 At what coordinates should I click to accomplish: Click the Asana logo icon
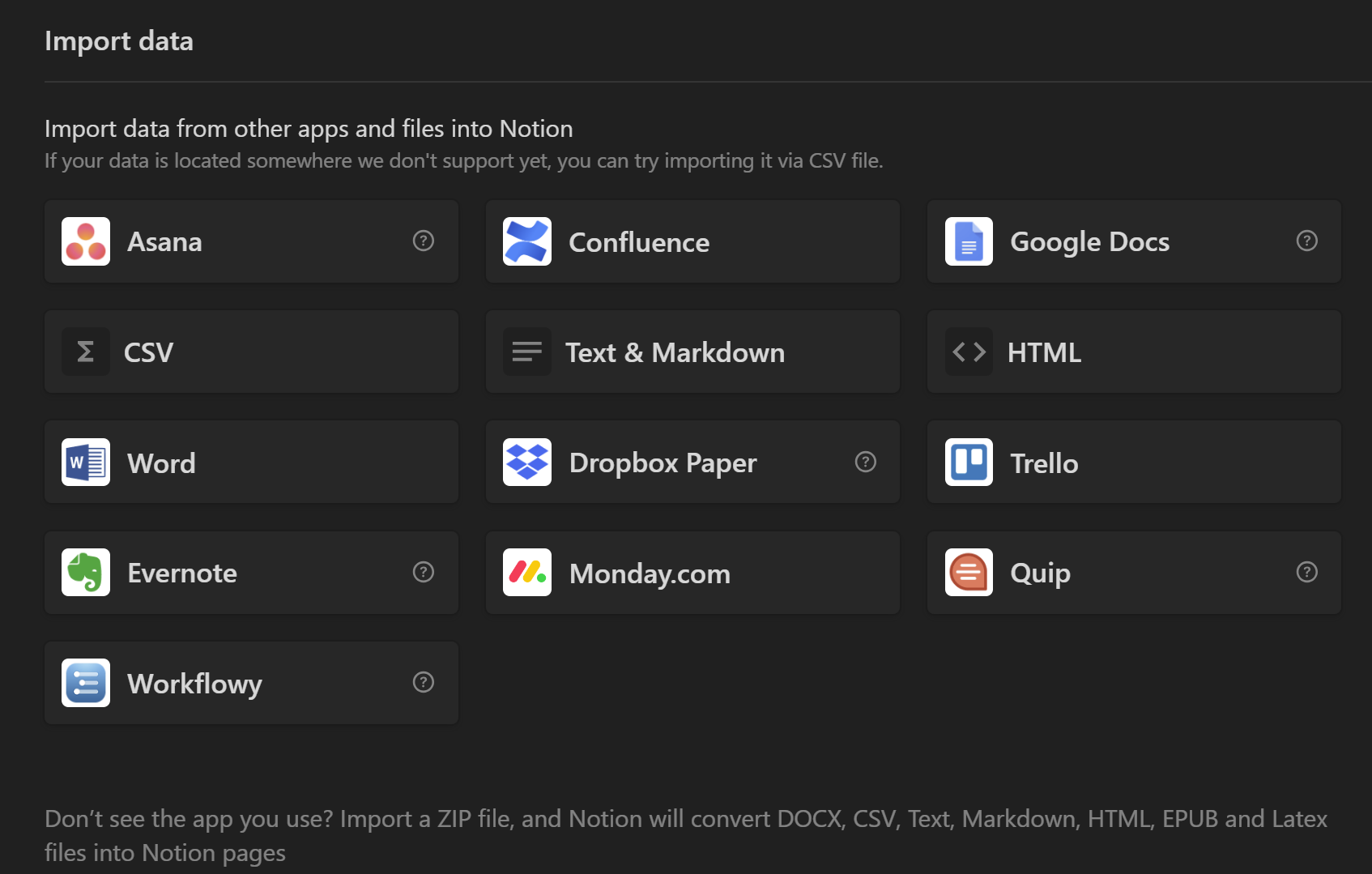[86, 241]
